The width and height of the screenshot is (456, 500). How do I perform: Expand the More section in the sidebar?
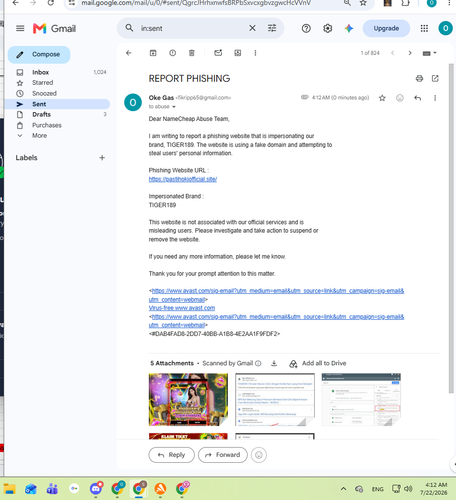(x=39, y=136)
